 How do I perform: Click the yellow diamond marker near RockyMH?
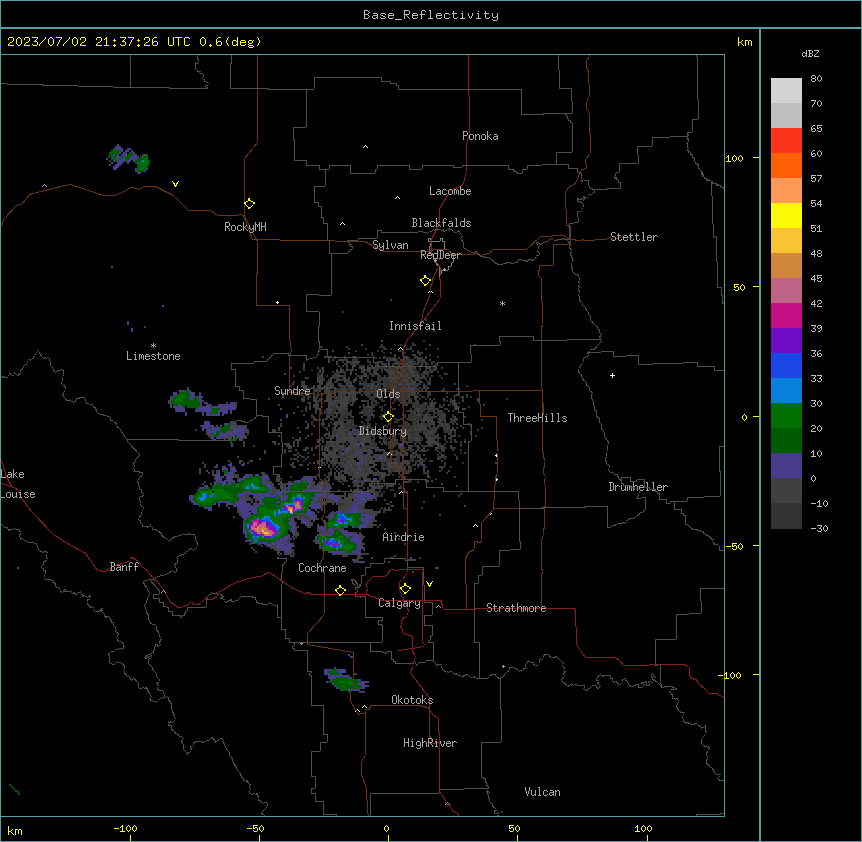pyautogui.click(x=250, y=204)
